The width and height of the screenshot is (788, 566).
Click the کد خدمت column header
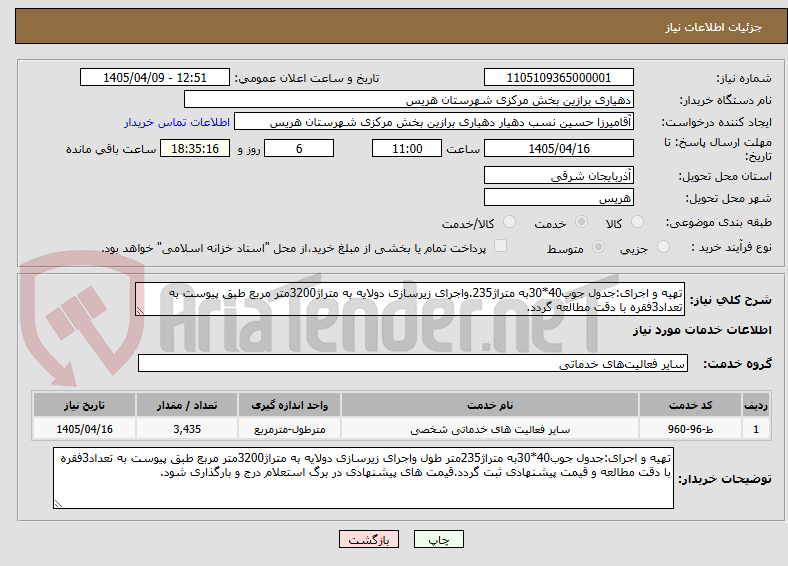tap(690, 405)
